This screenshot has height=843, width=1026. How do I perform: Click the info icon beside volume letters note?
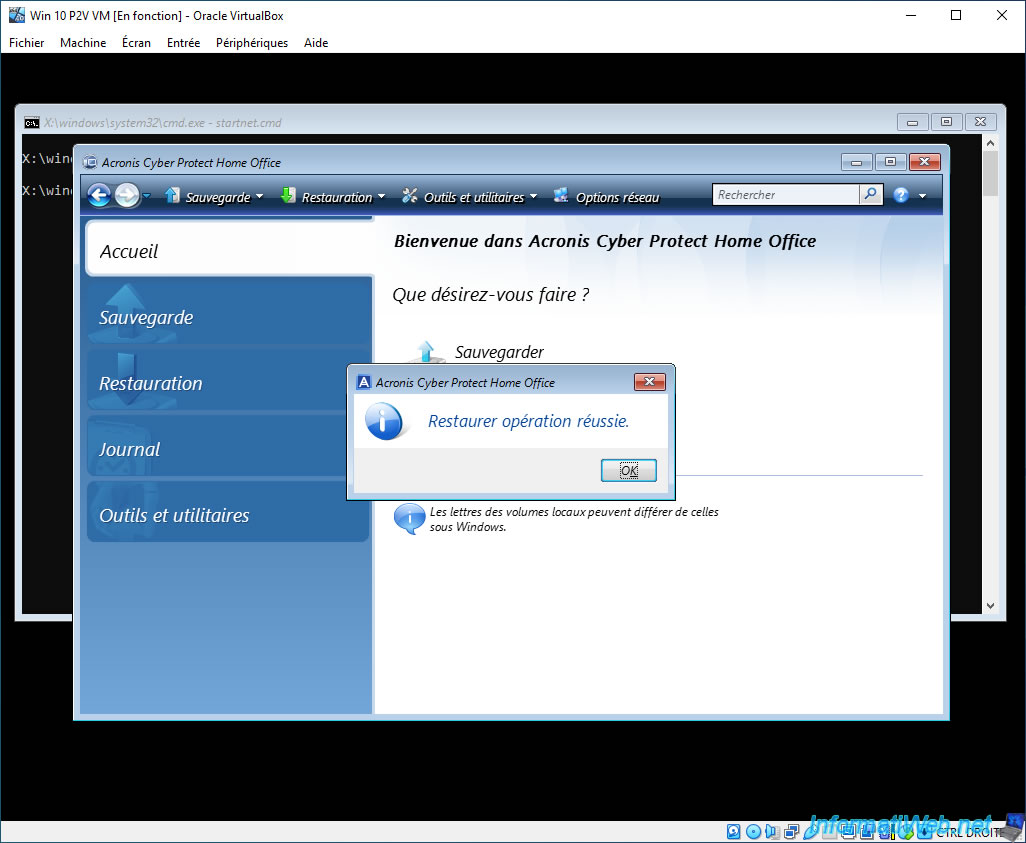(x=409, y=518)
